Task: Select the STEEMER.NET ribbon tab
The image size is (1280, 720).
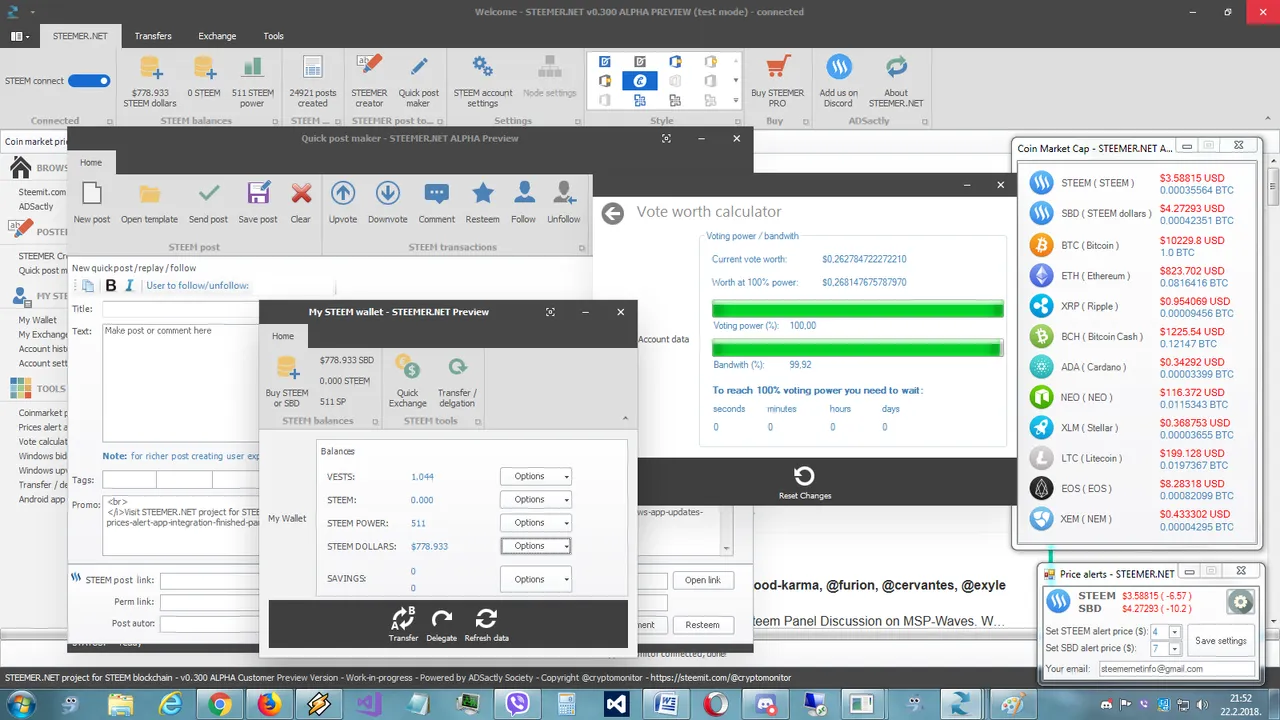Action: tap(80, 36)
